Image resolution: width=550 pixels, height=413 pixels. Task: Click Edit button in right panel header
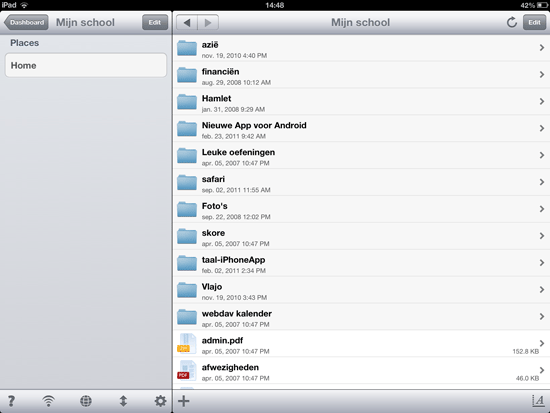(534, 22)
